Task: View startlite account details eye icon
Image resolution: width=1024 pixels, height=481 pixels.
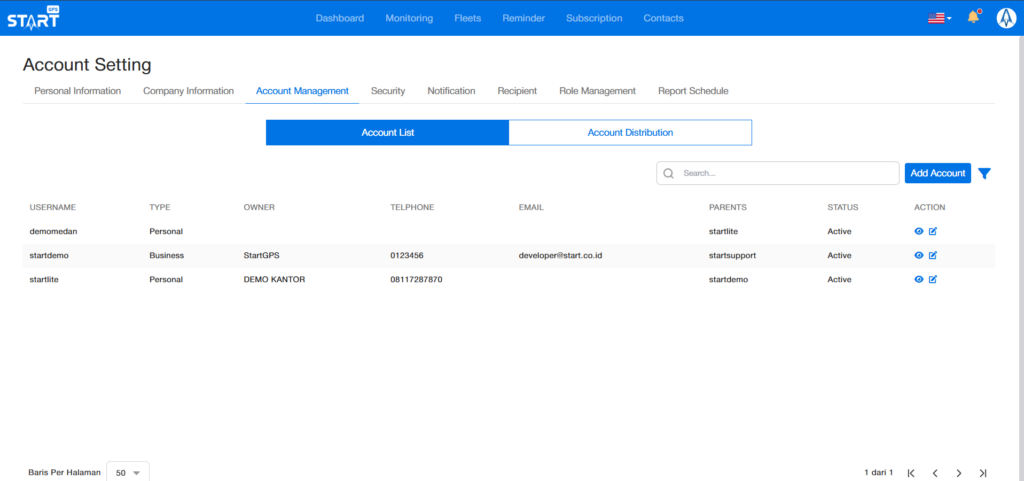Action: pos(919,279)
